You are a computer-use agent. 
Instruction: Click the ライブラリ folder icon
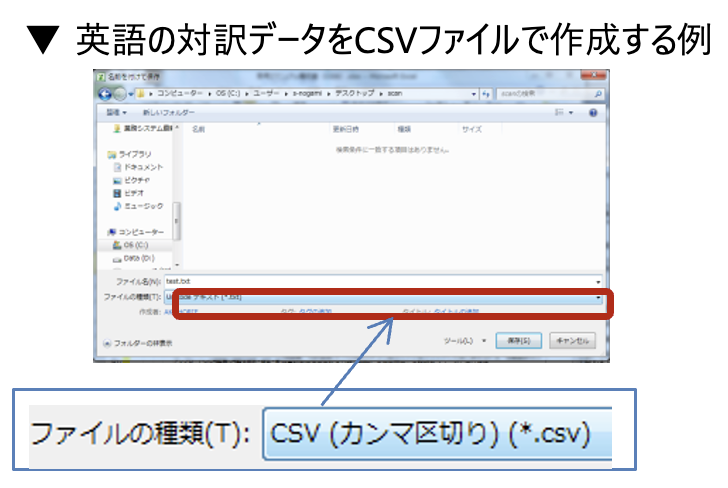(111, 154)
